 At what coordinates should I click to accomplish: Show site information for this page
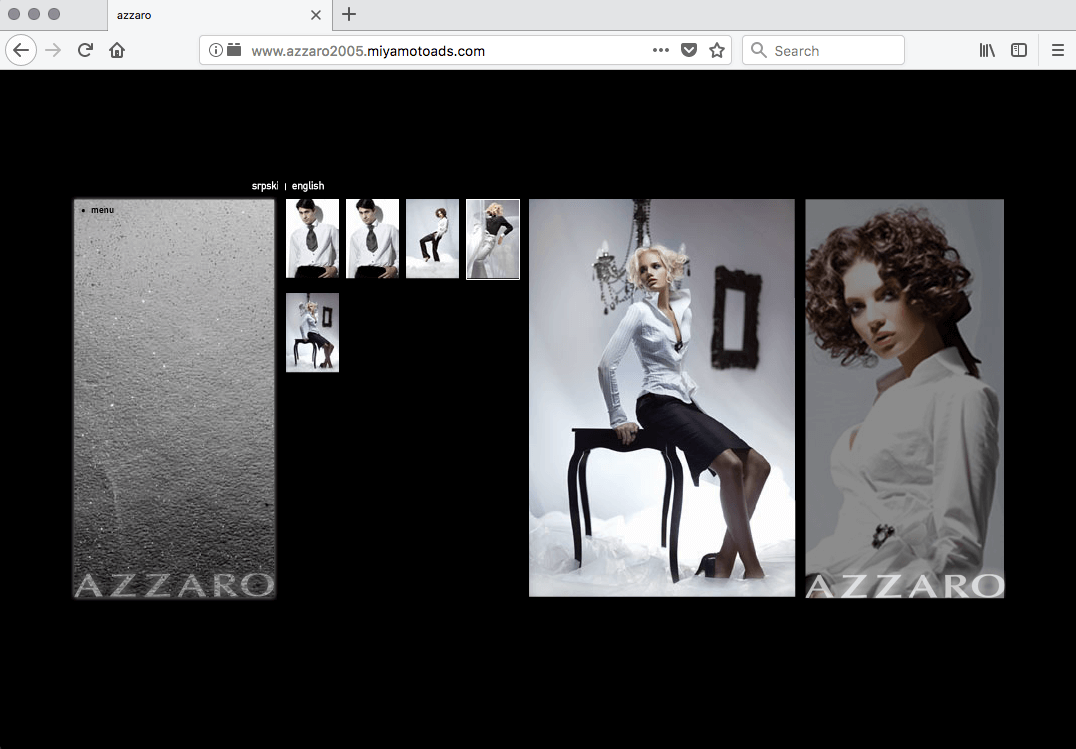(215, 50)
